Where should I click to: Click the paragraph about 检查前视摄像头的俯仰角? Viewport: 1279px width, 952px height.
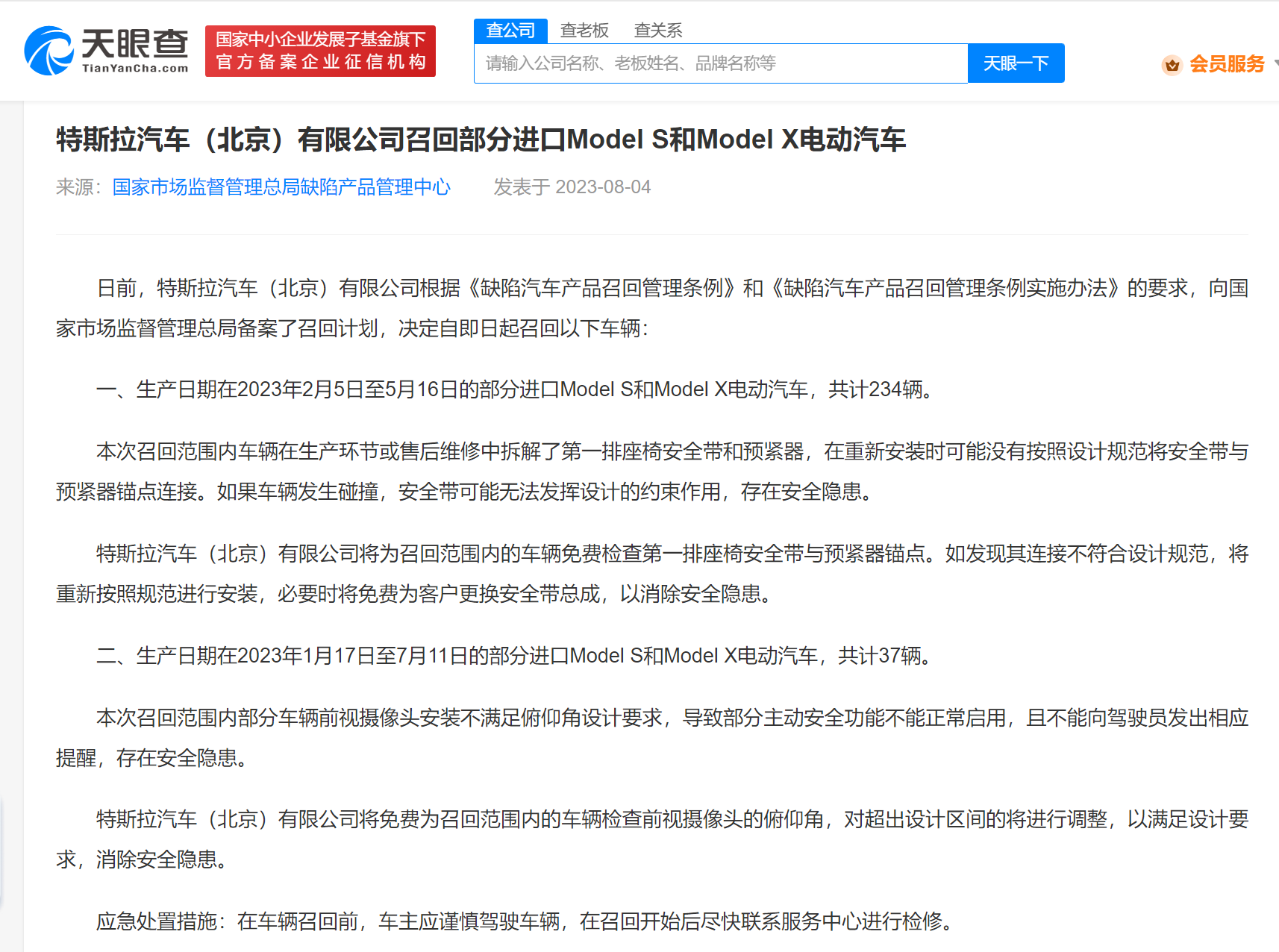click(x=652, y=839)
